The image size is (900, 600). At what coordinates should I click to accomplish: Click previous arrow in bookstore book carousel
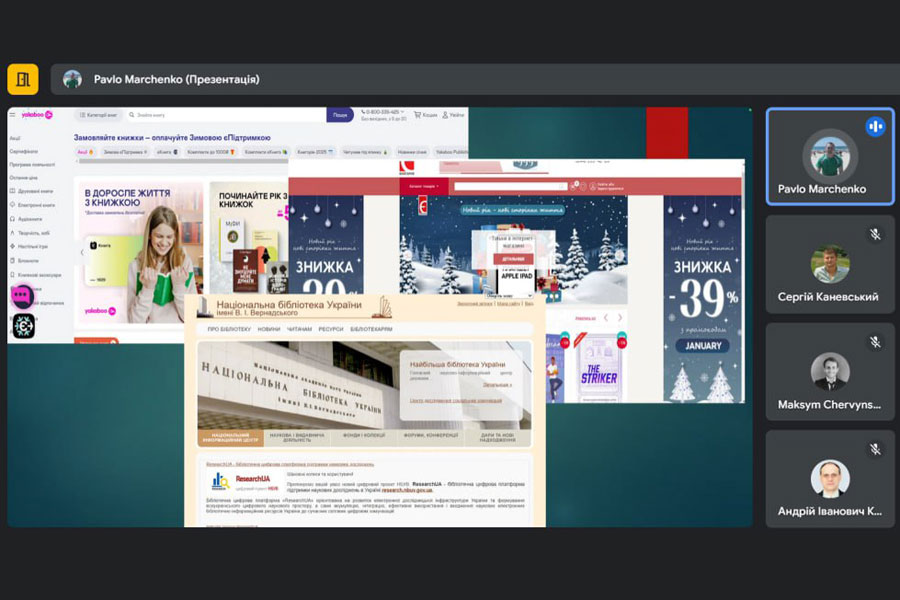[x=606, y=318]
